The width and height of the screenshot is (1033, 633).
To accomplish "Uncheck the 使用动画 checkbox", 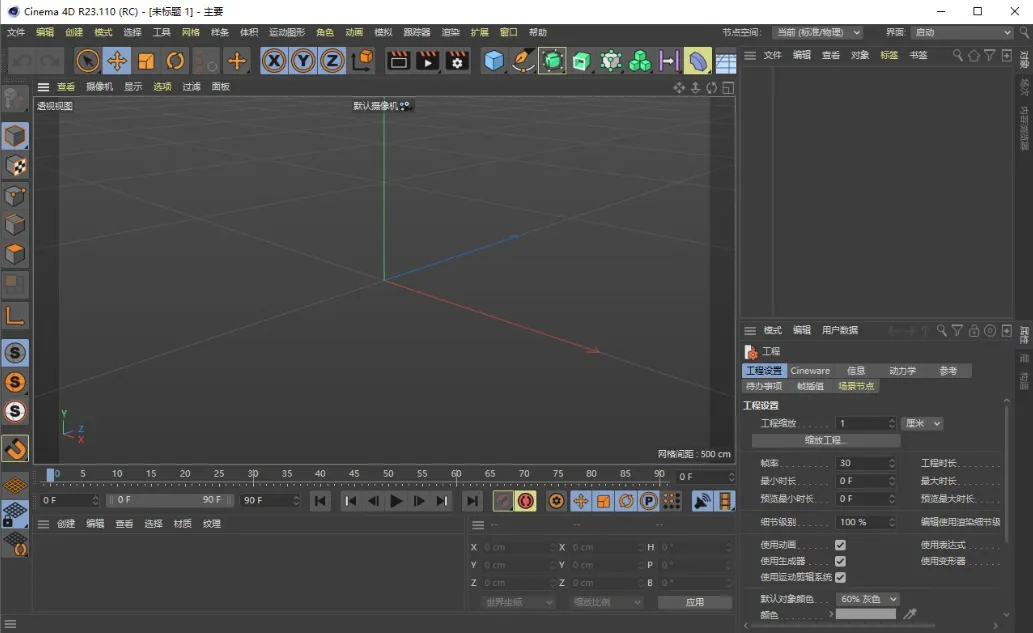I will [x=840, y=545].
